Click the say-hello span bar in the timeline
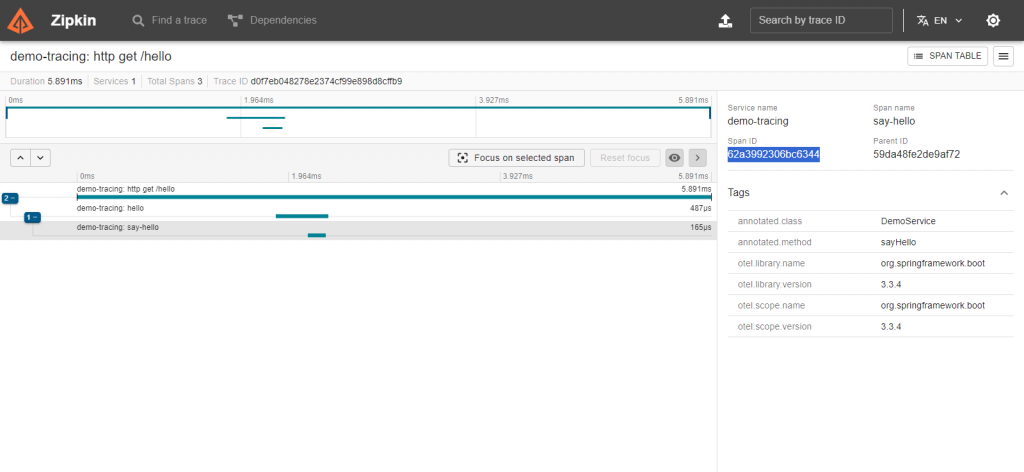The width and height of the screenshot is (1024, 472). (317, 235)
